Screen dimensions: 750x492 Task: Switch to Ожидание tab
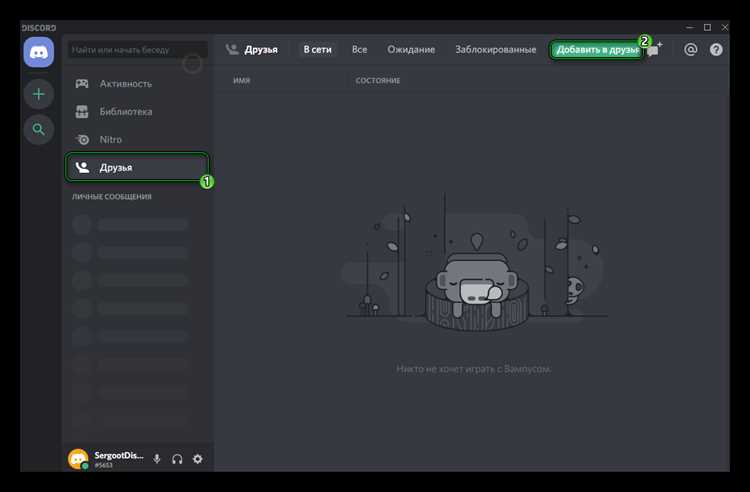click(411, 49)
